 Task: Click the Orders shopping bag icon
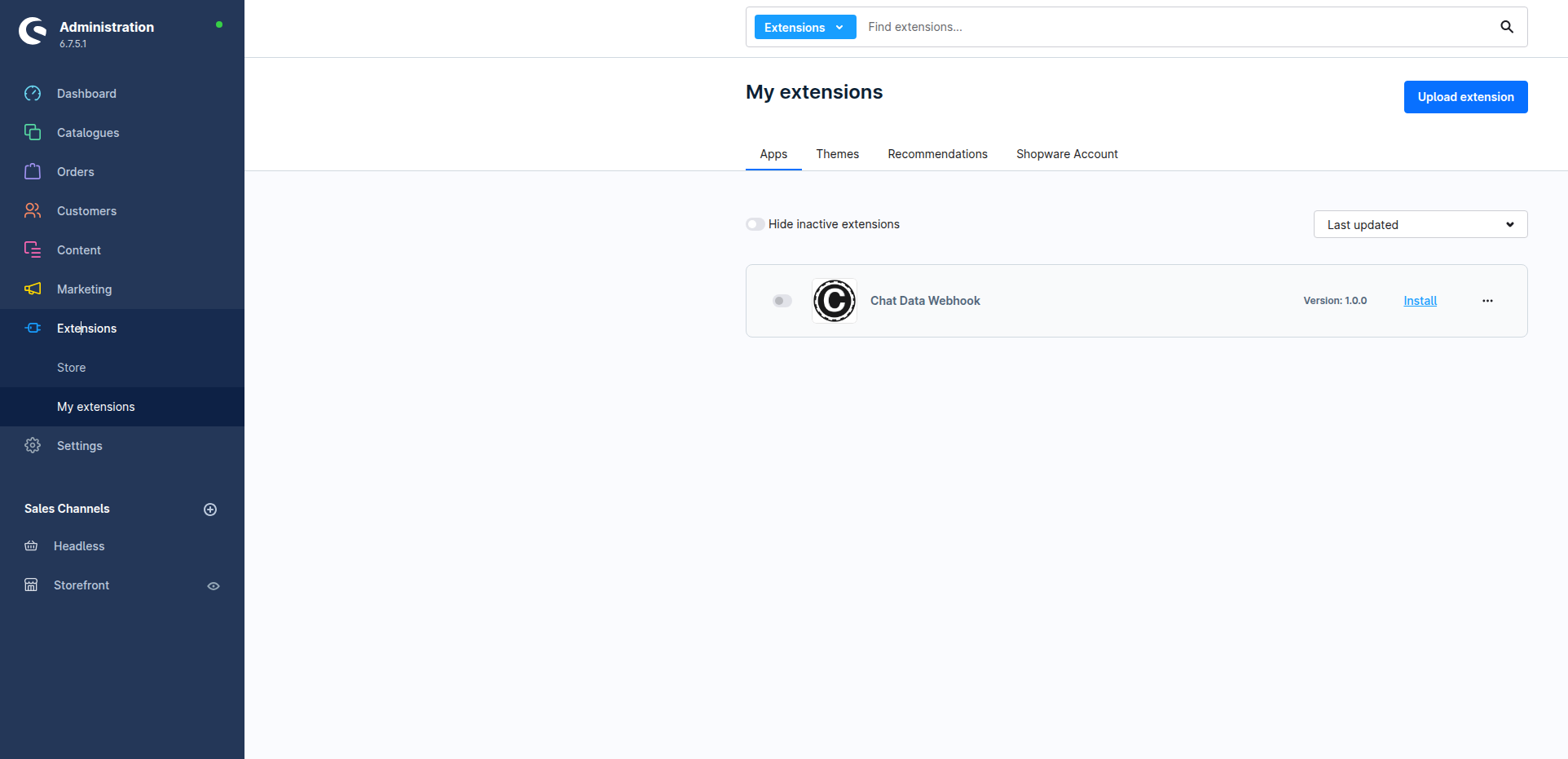(x=33, y=171)
